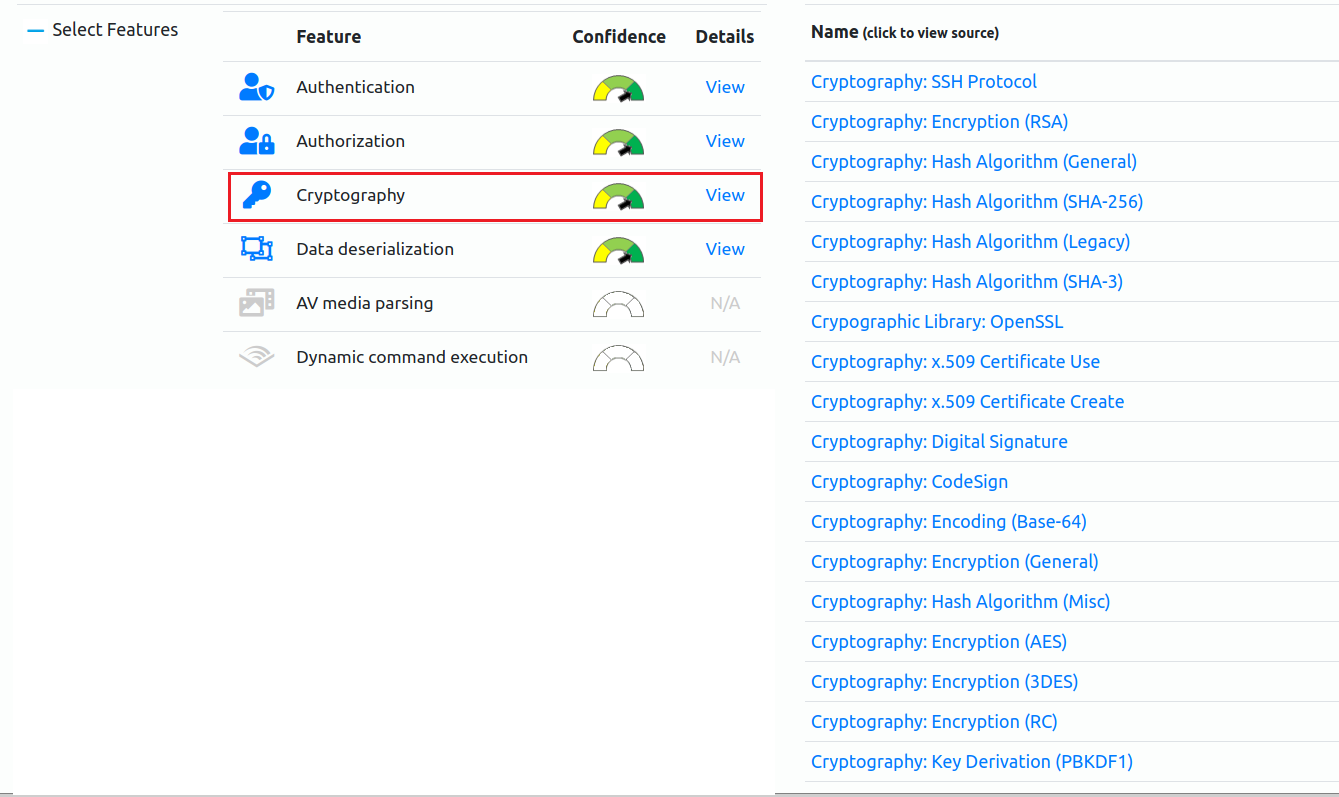Open Cryptography: Key Derivation (PBKDF1)
Screen dimensions: 1339x797
click(972, 762)
